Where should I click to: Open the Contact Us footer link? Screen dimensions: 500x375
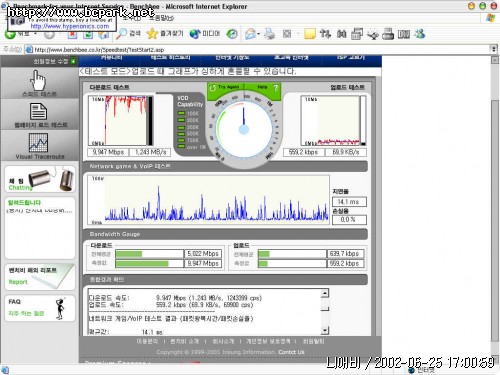pos(291,352)
